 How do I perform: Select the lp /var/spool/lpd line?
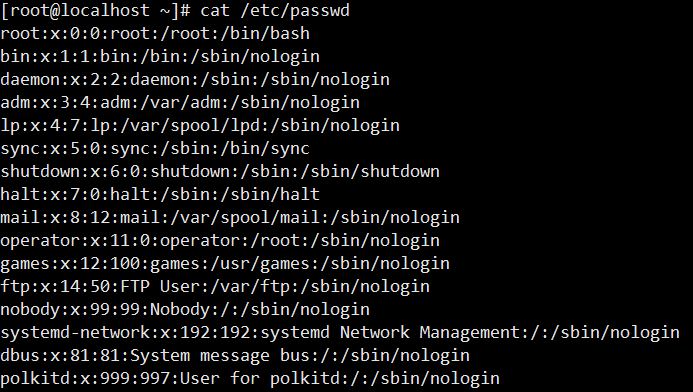click(200, 125)
